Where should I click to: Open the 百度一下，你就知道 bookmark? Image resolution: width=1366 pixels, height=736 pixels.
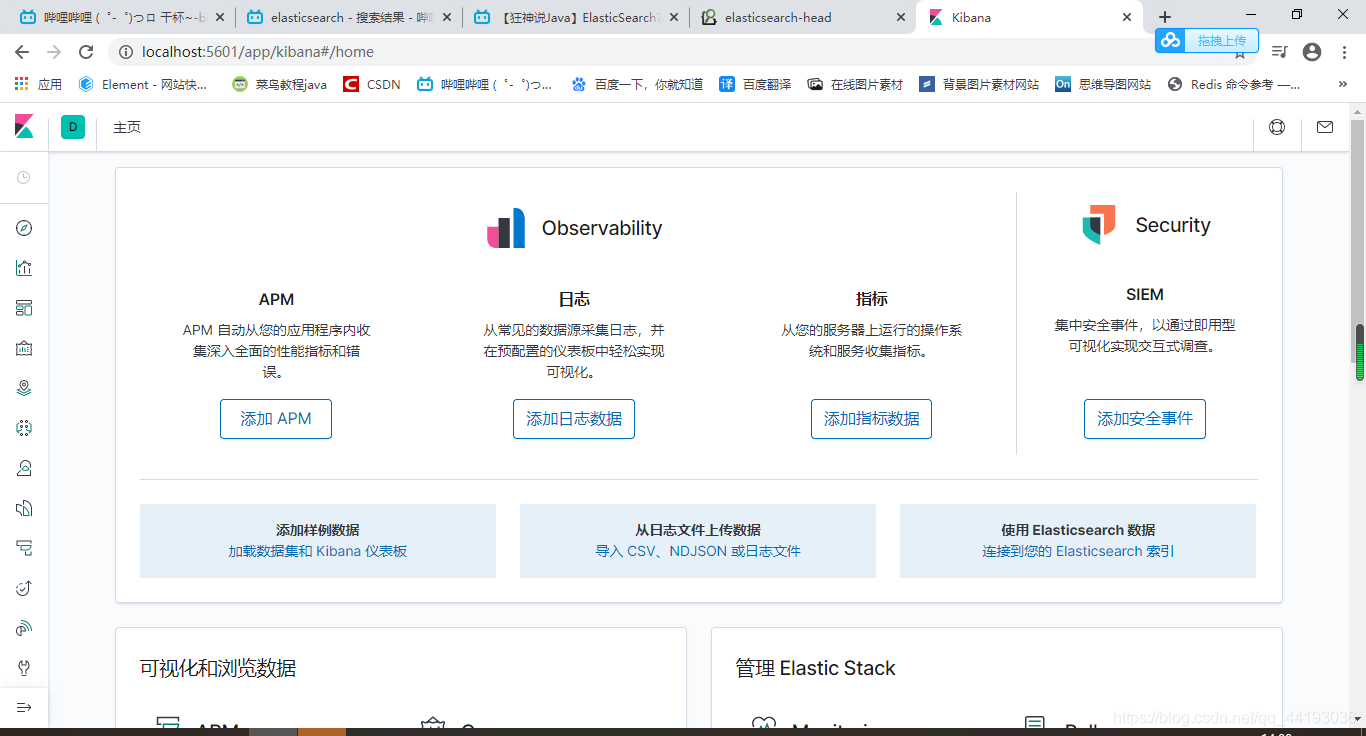(x=637, y=85)
